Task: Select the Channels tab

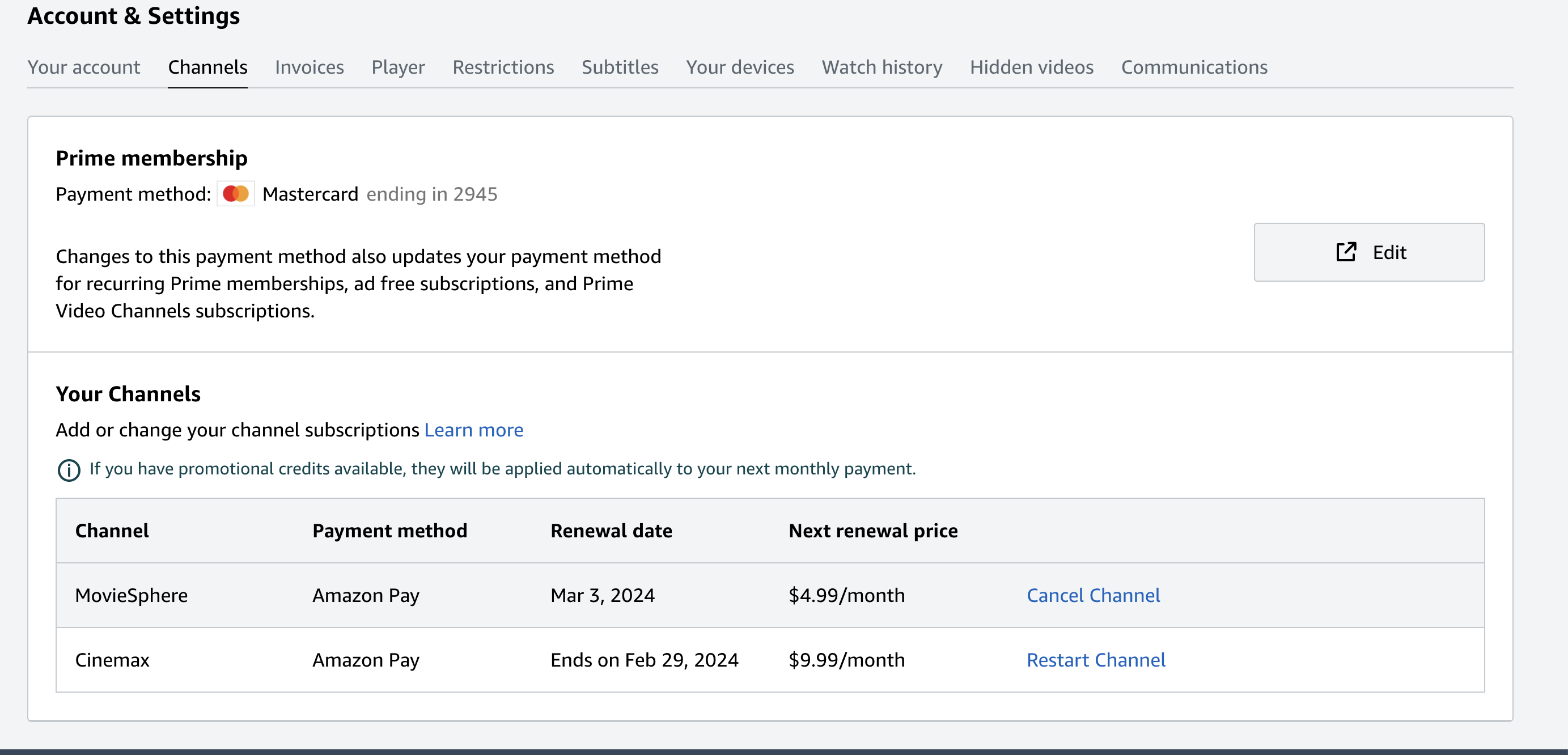Action: click(207, 67)
